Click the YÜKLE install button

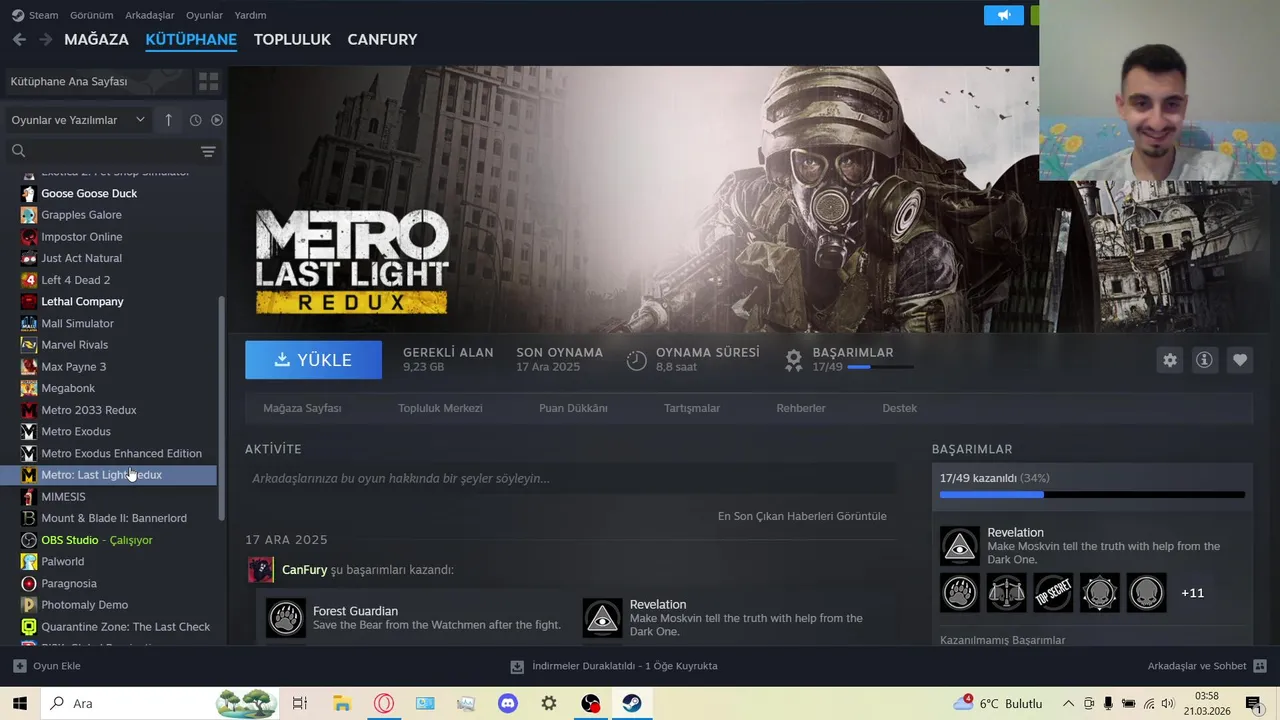[x=313, y=360]
